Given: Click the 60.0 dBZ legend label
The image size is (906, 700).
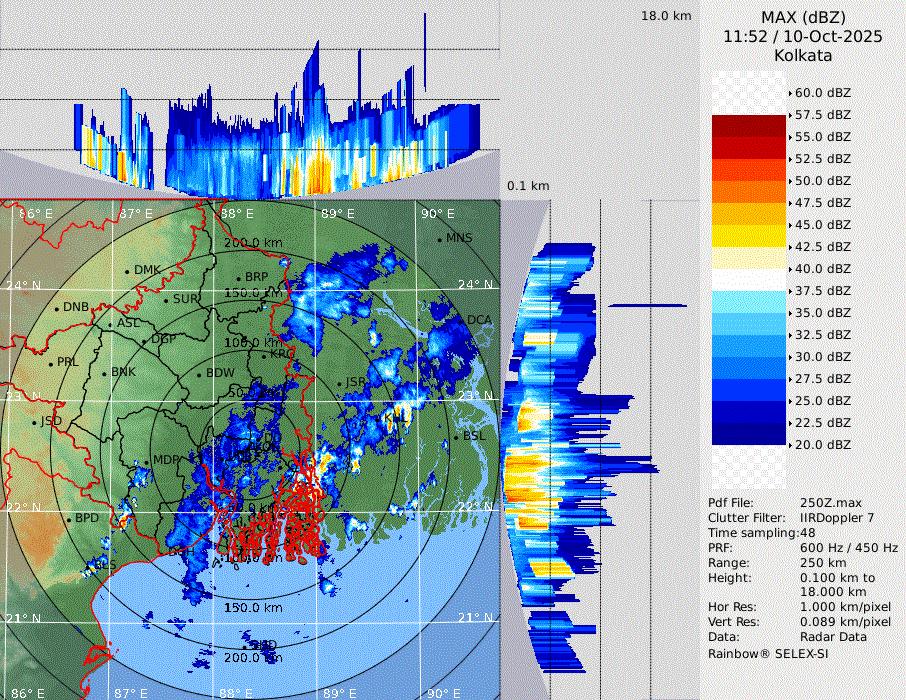Looking at the screenshot, I should pos(822,93).
